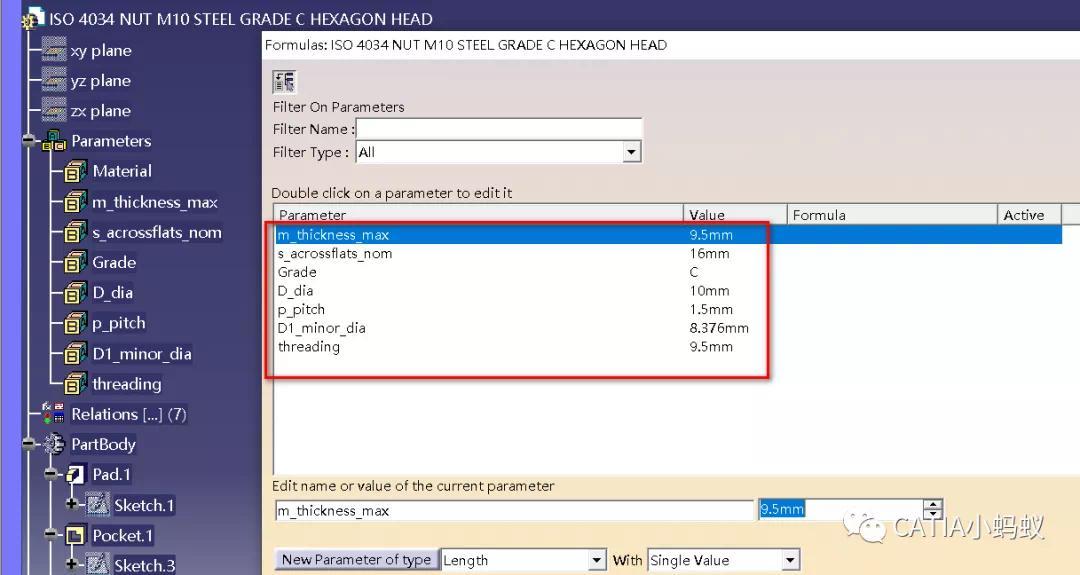1080x575 pixels.
Task: Select the Grade row in parameter list
Action: (x=668, y=272)
